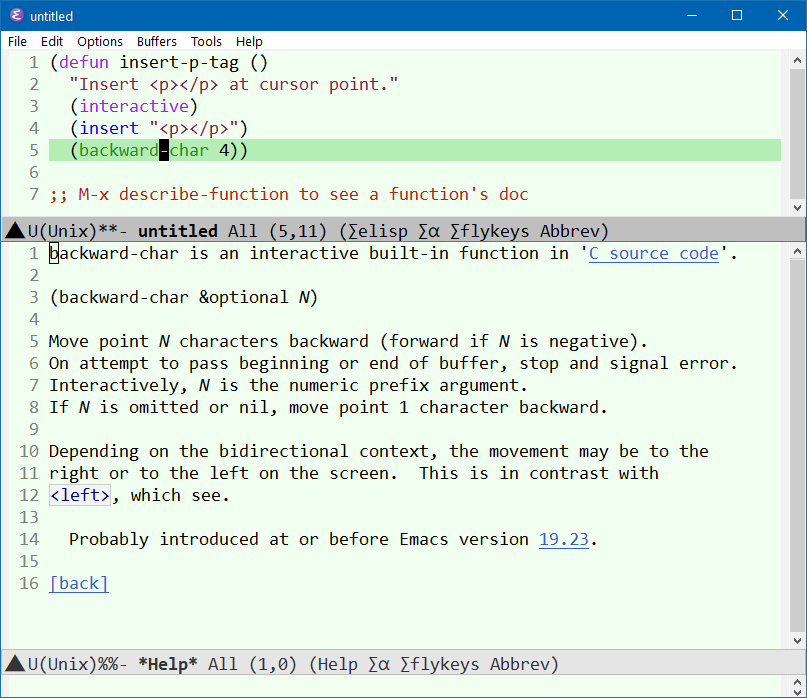Click 'U(Unix)%%-' in the Help mode line

tap(77, 664)
